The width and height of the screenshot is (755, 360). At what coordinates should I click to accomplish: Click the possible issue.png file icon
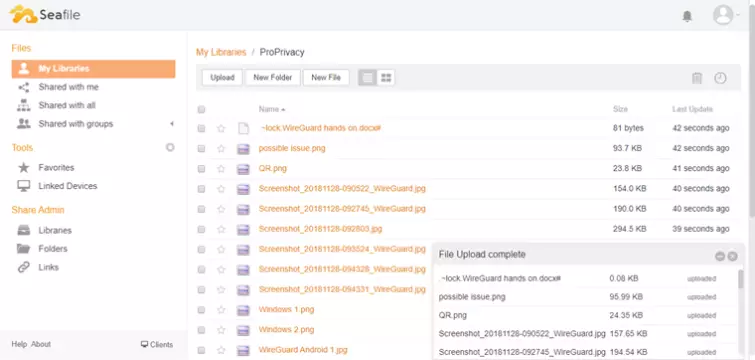[x=243, y=149]
